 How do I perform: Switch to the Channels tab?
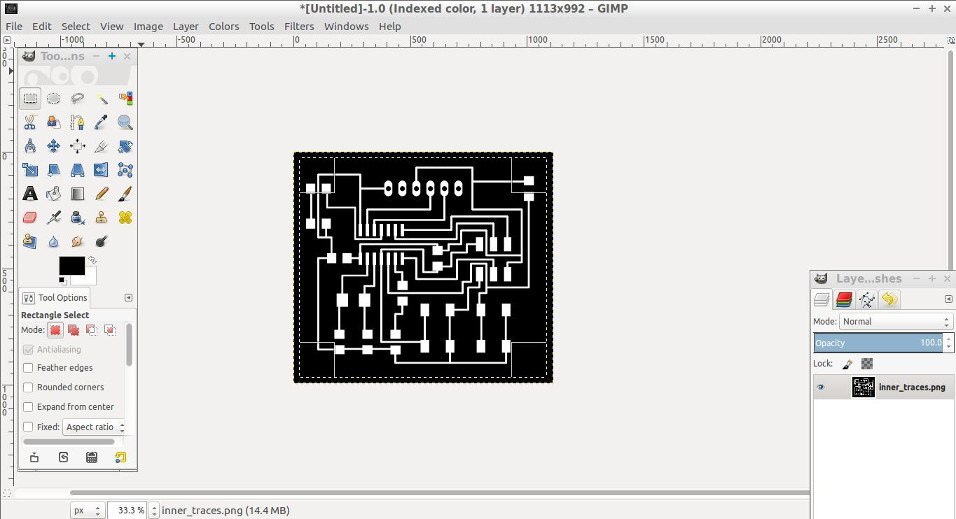coord(844,299)
